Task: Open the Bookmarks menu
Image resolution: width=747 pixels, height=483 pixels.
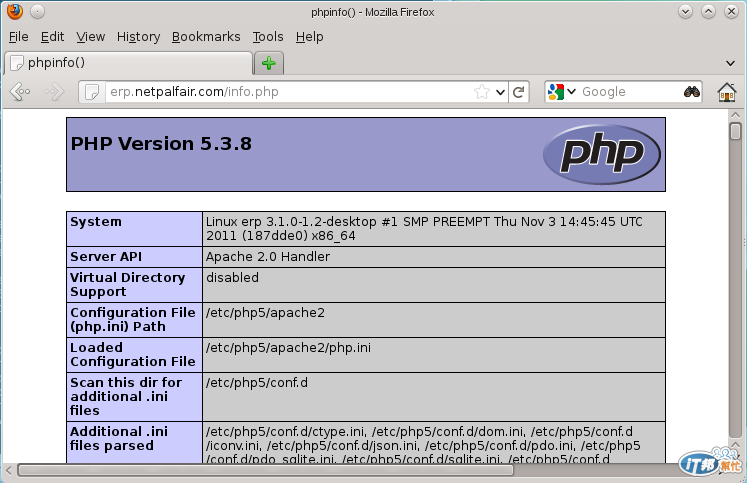Action: 206,37
